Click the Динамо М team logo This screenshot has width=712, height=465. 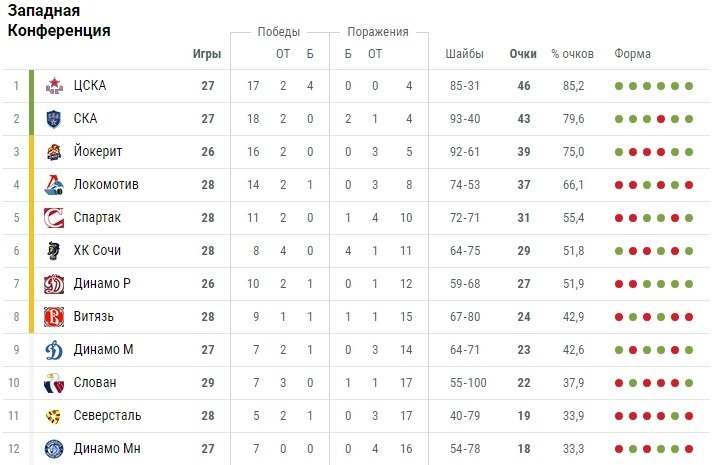[x=54, y=350]
